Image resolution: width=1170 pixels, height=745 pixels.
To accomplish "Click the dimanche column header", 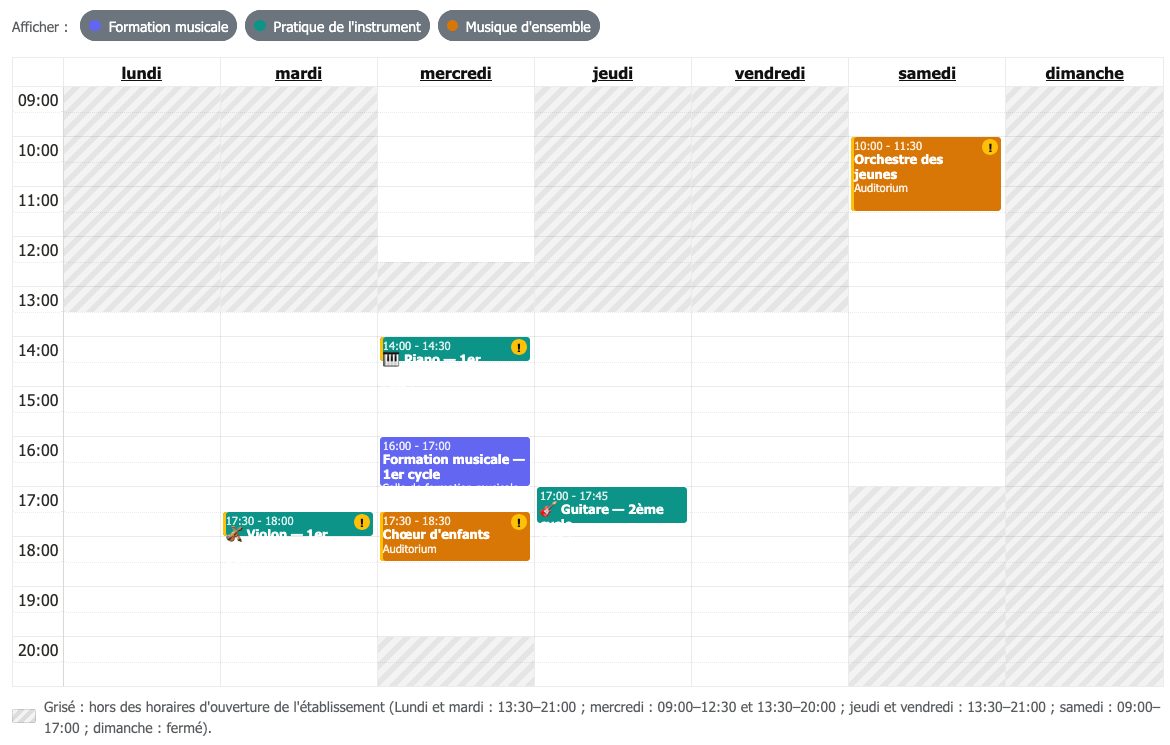I will tap(1084, 73).
